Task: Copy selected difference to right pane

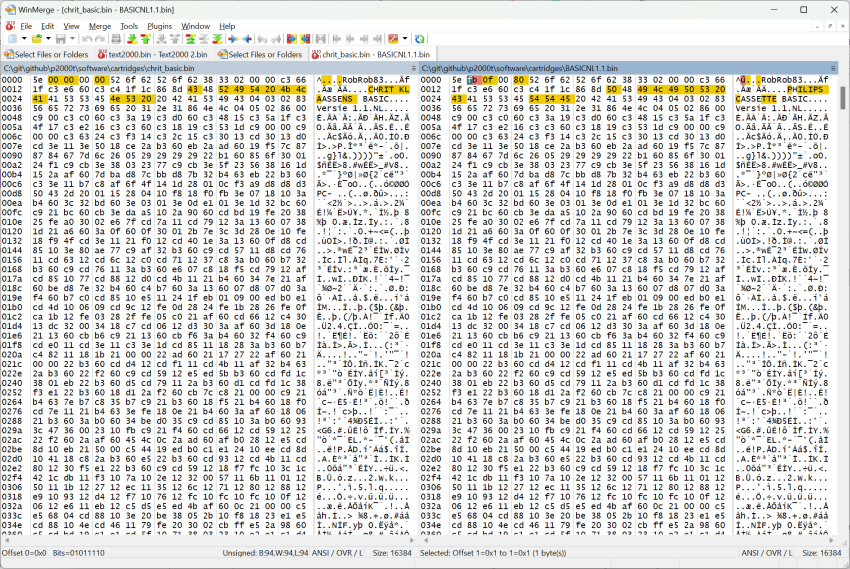Action: (x=231, y=38)
